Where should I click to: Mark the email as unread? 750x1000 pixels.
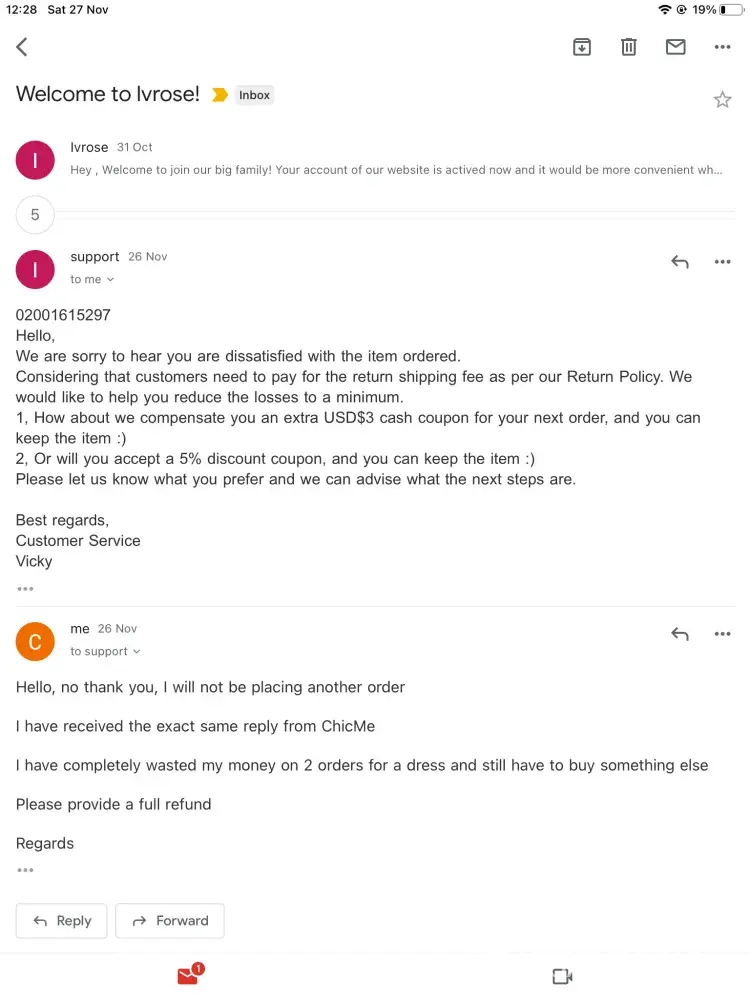[676, 47]
